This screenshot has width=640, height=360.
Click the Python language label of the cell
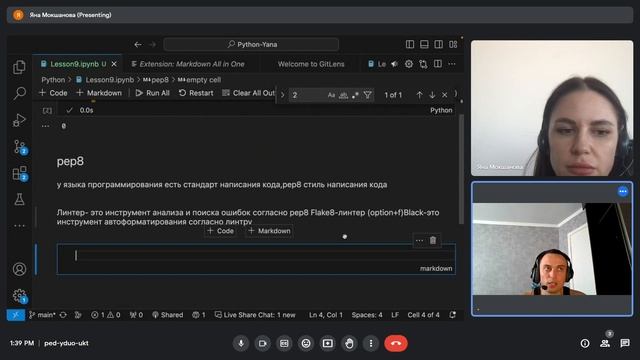click(x=441, y=110)
